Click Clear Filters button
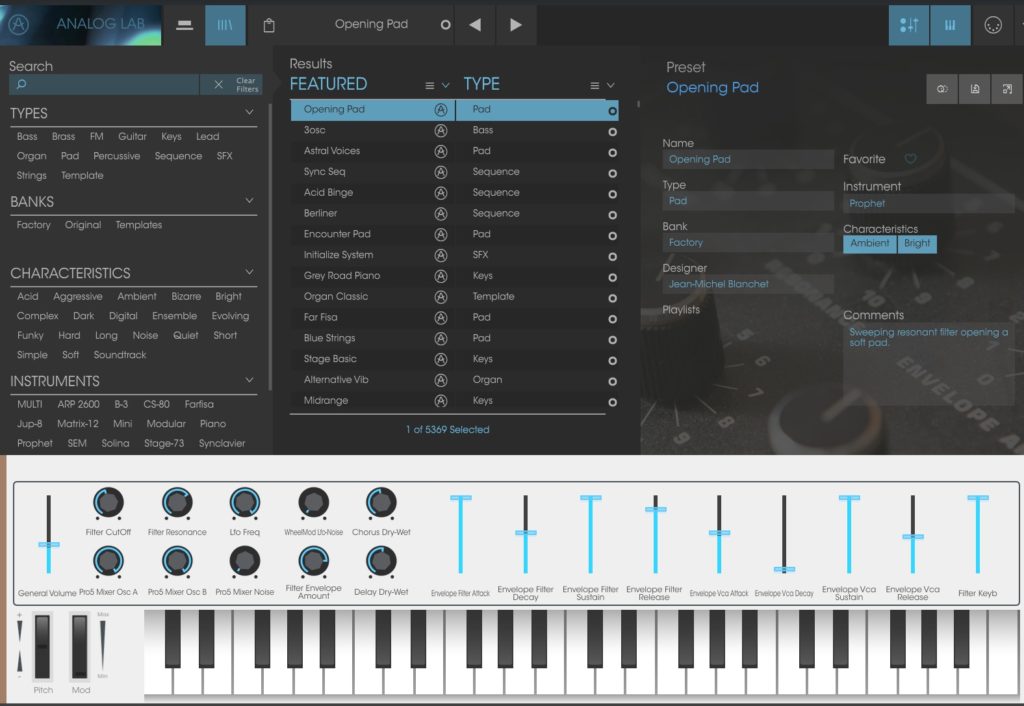1024x706 pixels. (x=247, y=85)
